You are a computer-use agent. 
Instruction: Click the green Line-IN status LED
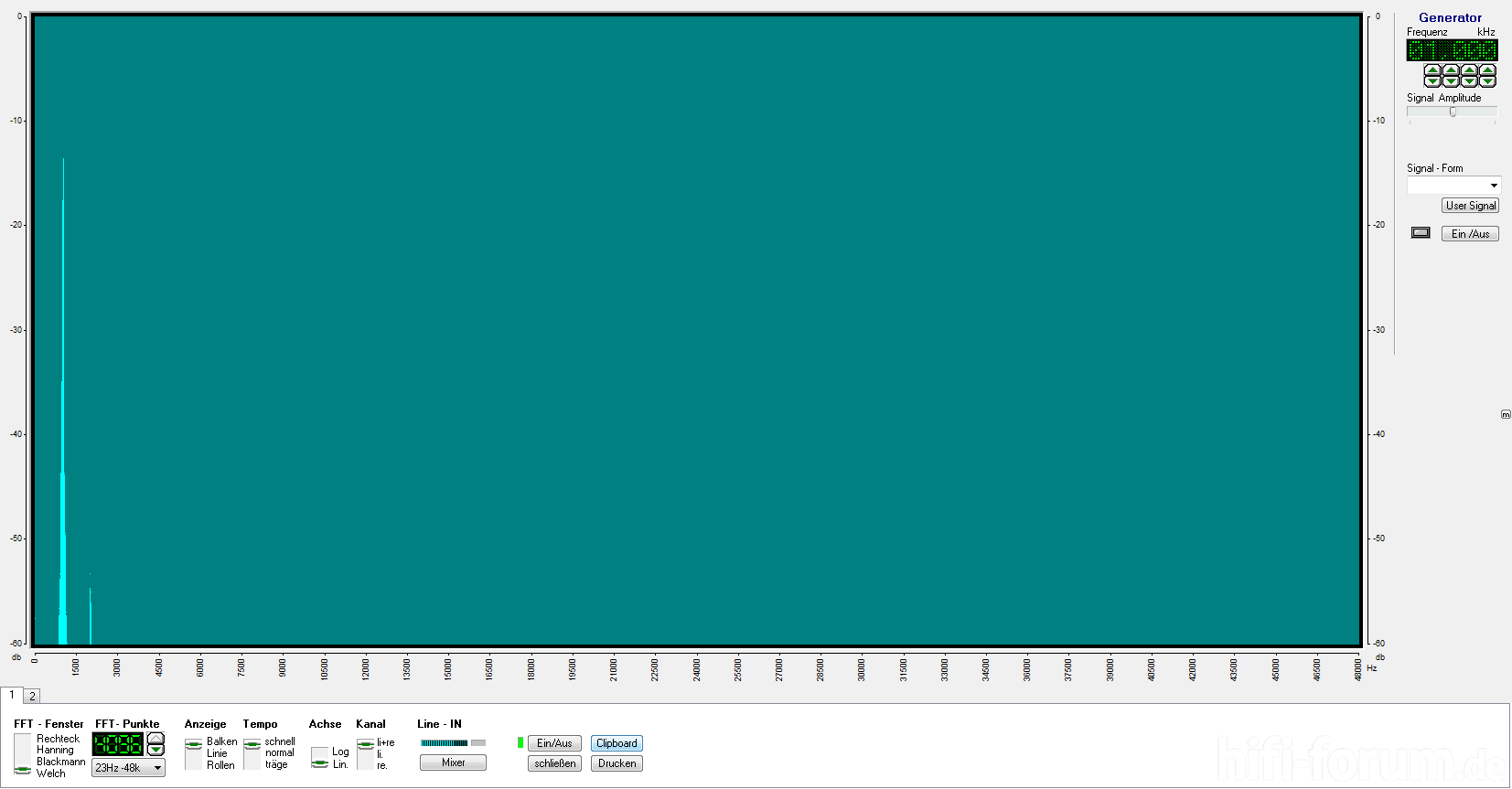click(x=520, y=742)
